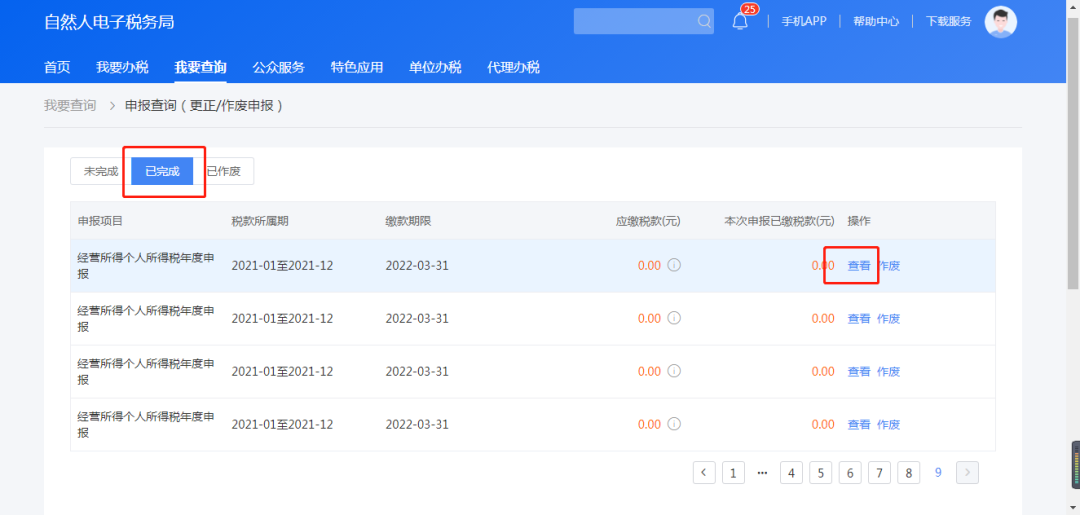This screenshot has height=515, width=1080.
Task: Click second row 2021-01至2021-12 period
Action: tap(282, 319)
